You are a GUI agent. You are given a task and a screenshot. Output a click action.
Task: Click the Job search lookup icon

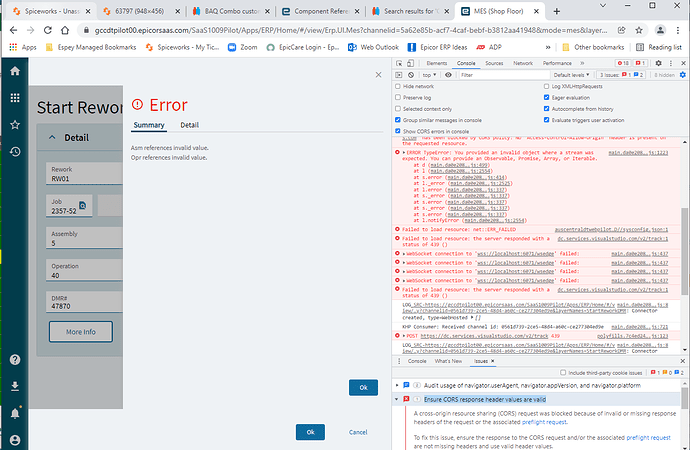coord(82,205)
